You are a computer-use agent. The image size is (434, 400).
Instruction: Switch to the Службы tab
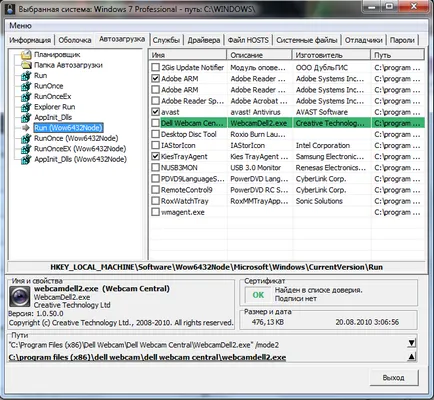click(x=166, y=40)
